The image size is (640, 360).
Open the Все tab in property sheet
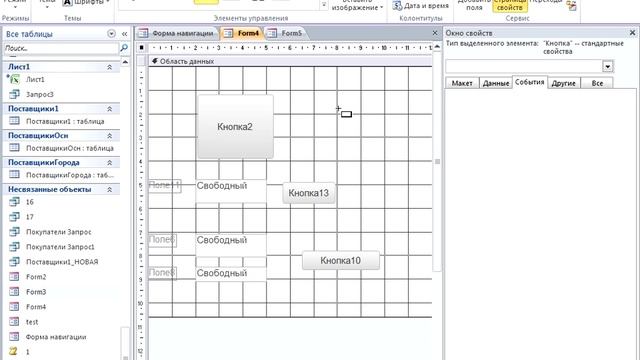coord(597,83)
